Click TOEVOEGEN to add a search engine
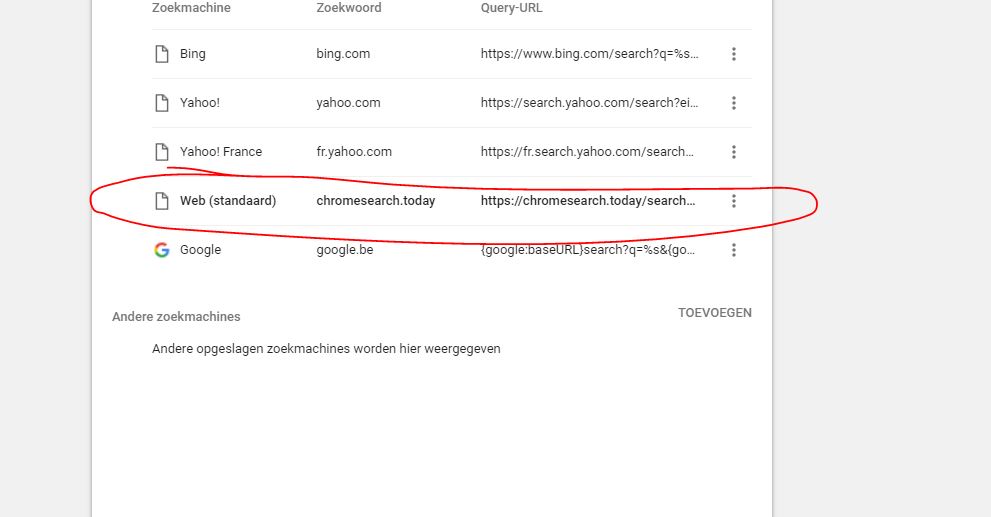The image size is (991, 517). (715, 313)
